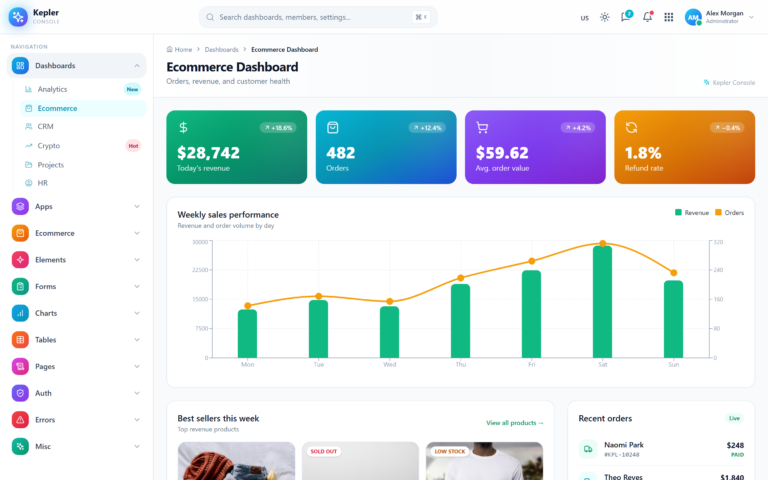The image size is (768, 480).
Task: Click the HR person icon
Action: coord(28,183)
